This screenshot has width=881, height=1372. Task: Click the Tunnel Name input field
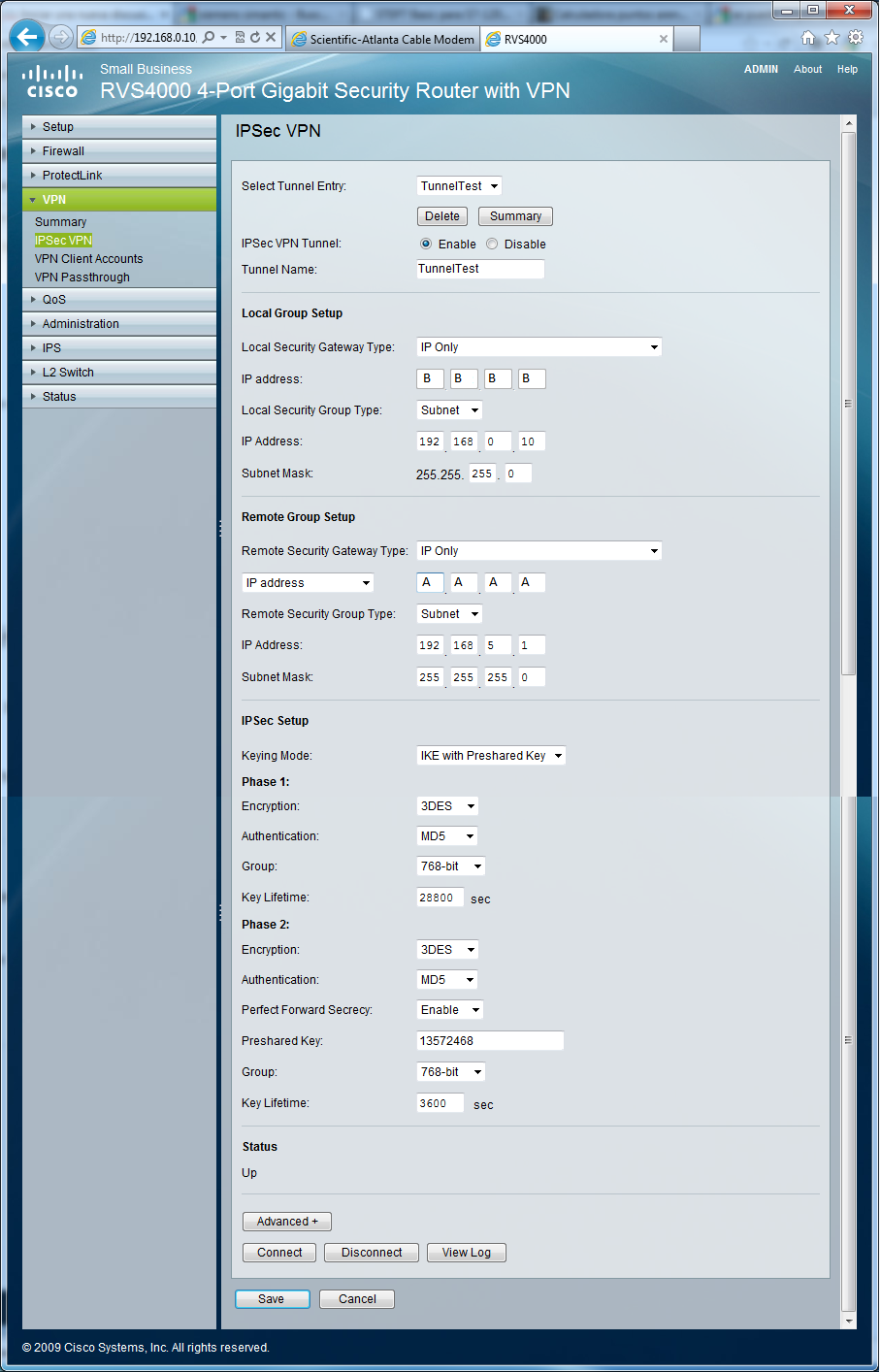pyautogui.click(x=480, y=269)
